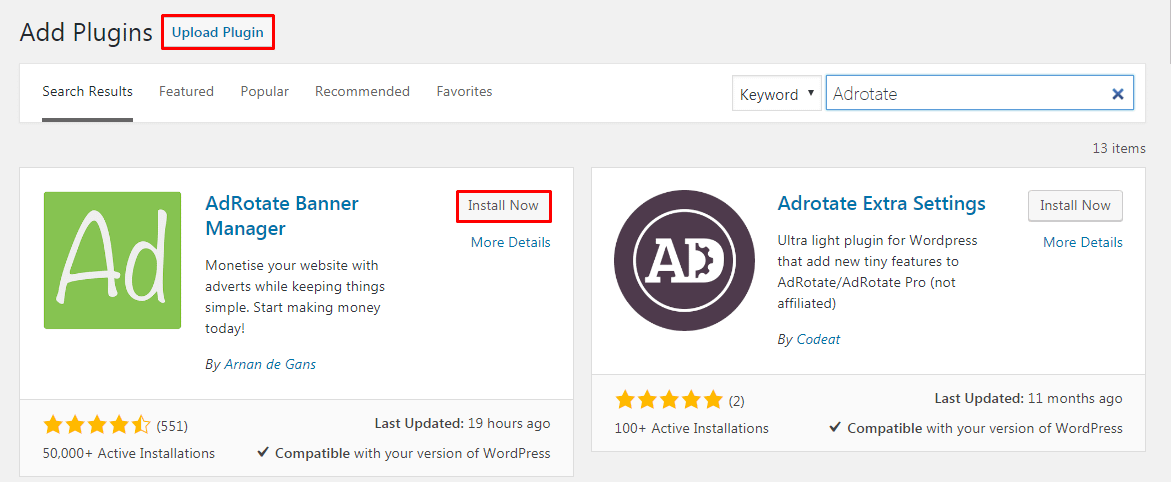Open author link Codeat

pos(819,339)
